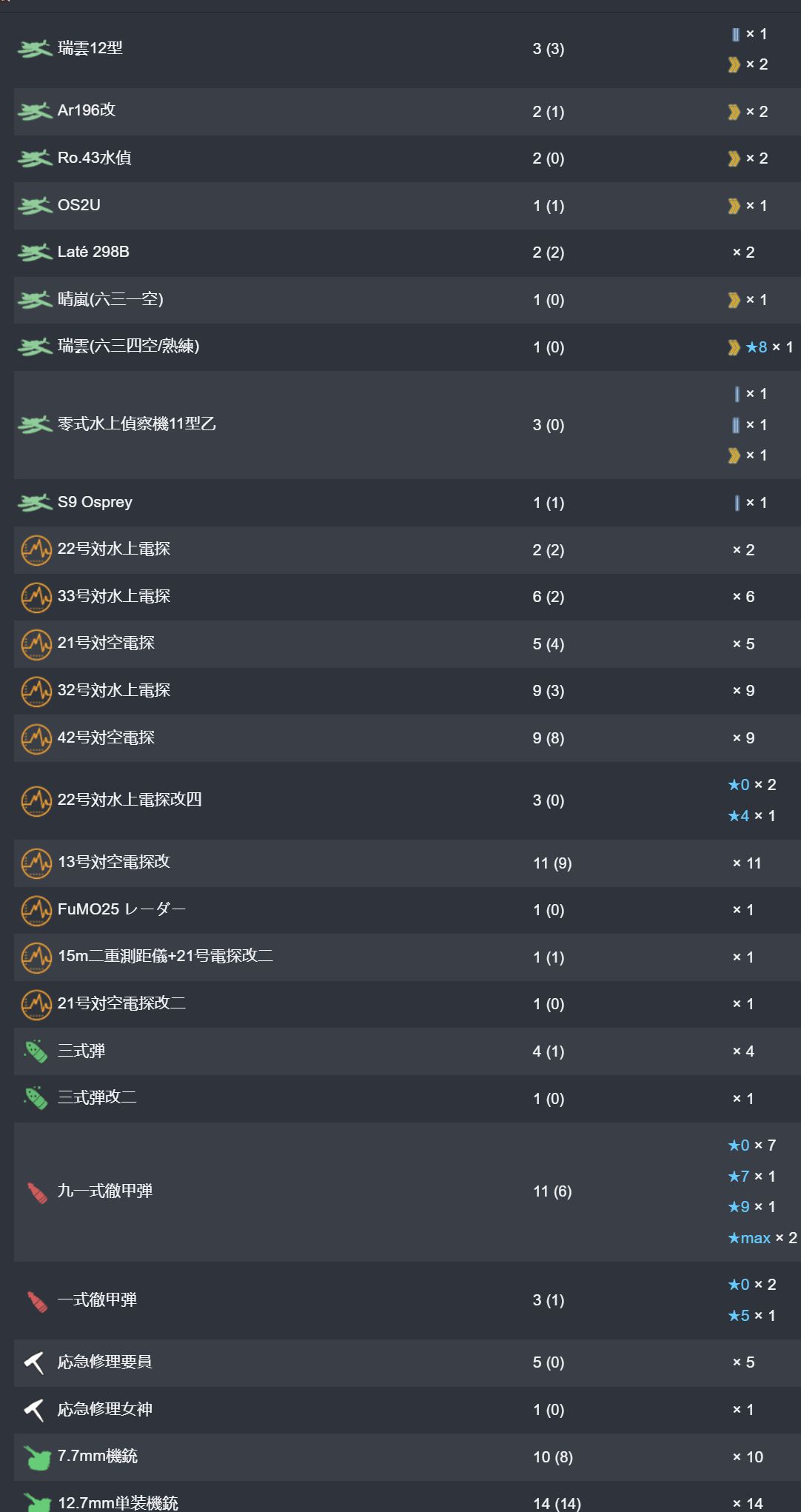The image size is (801, 1512).
Task: Select the Laté 298B equipment name
Action: click(93, 252)
